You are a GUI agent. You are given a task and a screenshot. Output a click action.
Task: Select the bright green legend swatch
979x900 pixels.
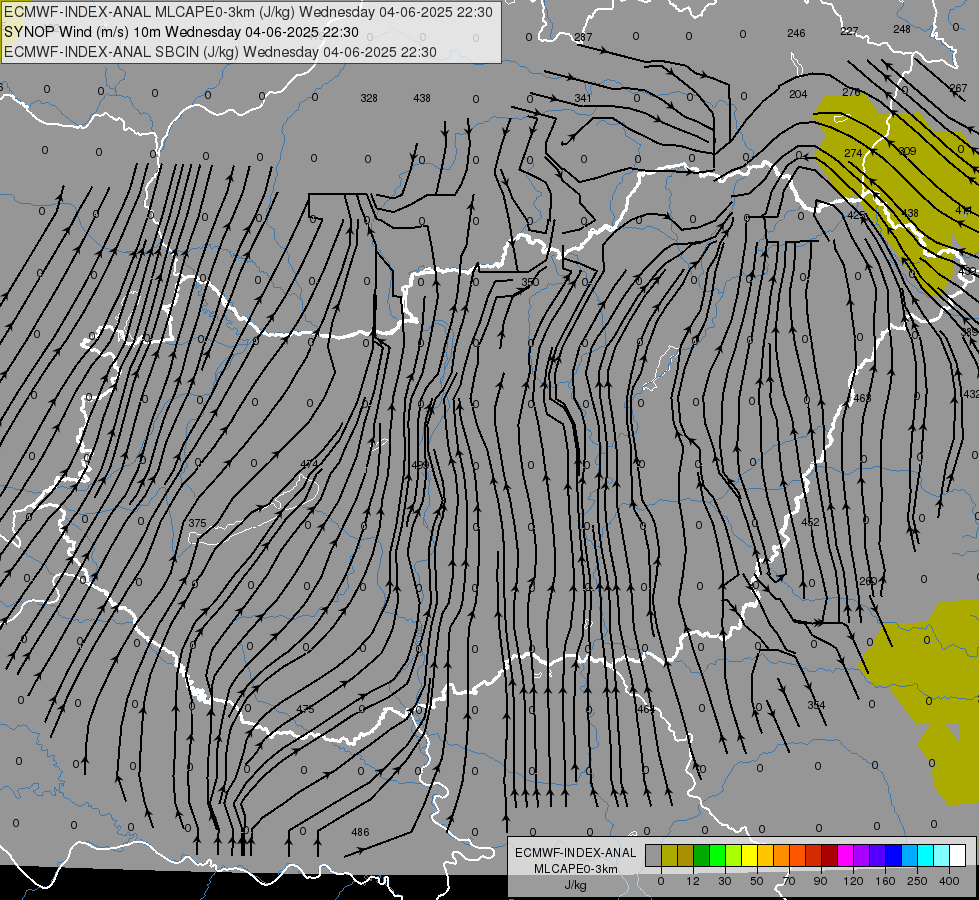(717, 856)
